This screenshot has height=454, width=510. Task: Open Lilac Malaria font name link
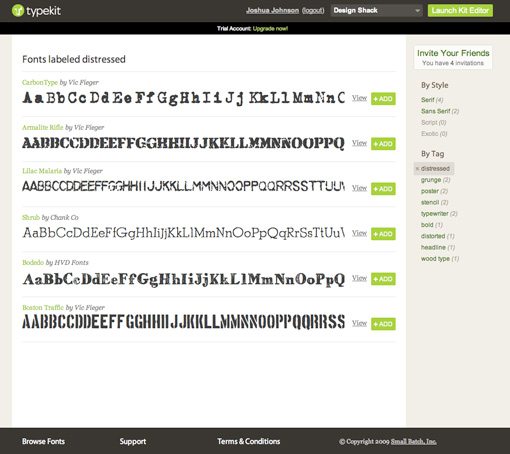[x=42, y=171]
